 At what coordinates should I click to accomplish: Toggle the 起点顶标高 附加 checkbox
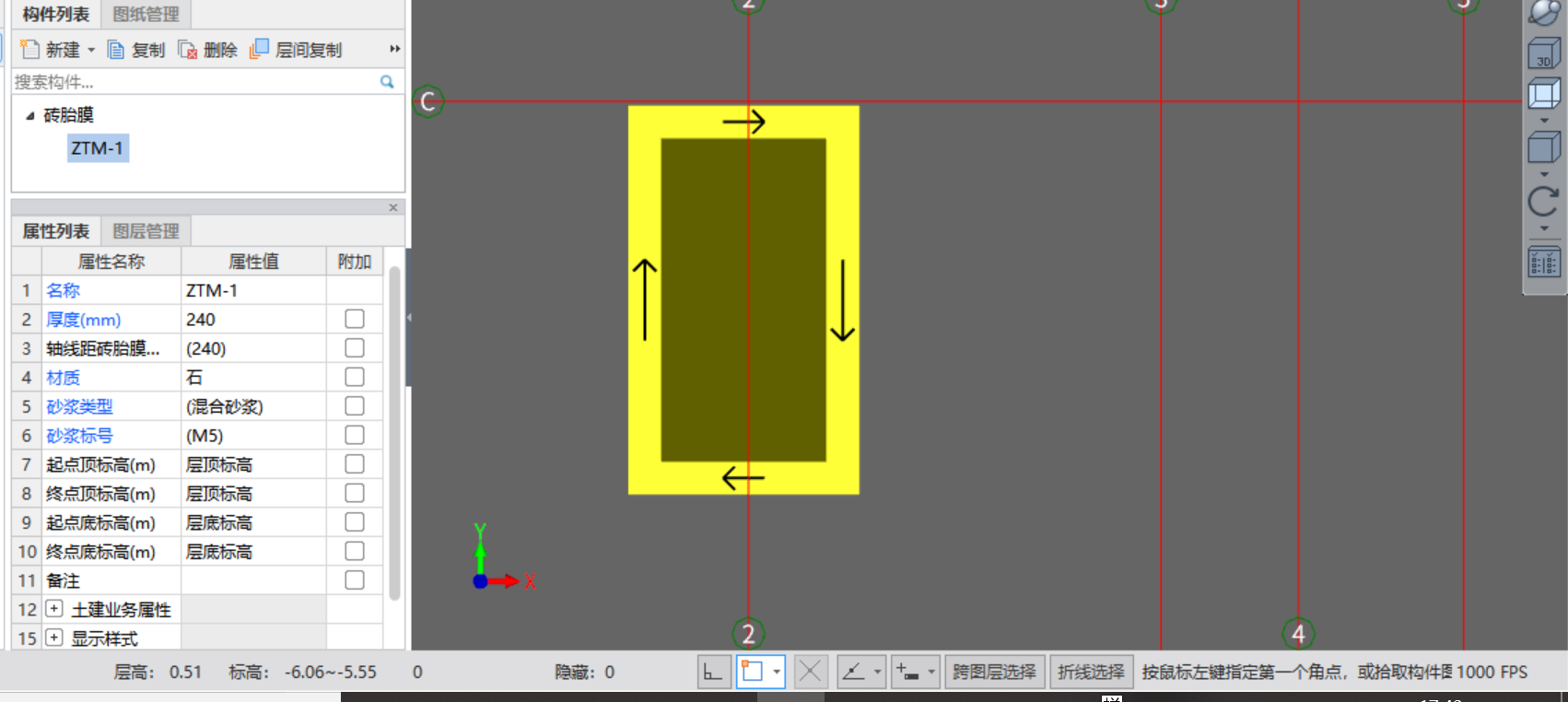click(x=355, y=464)
